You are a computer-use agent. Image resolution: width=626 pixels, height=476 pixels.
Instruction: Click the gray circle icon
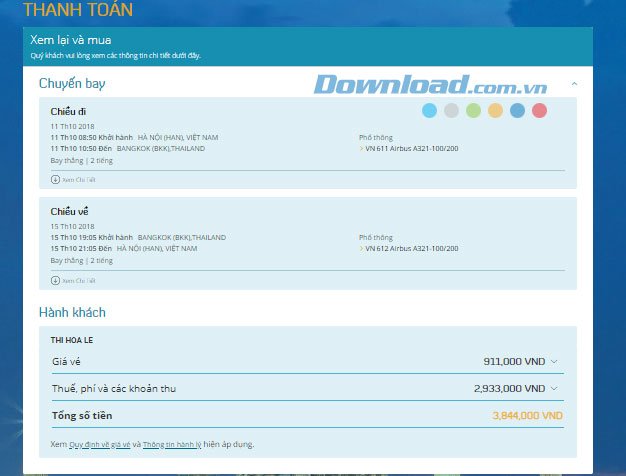coord(451,111)
